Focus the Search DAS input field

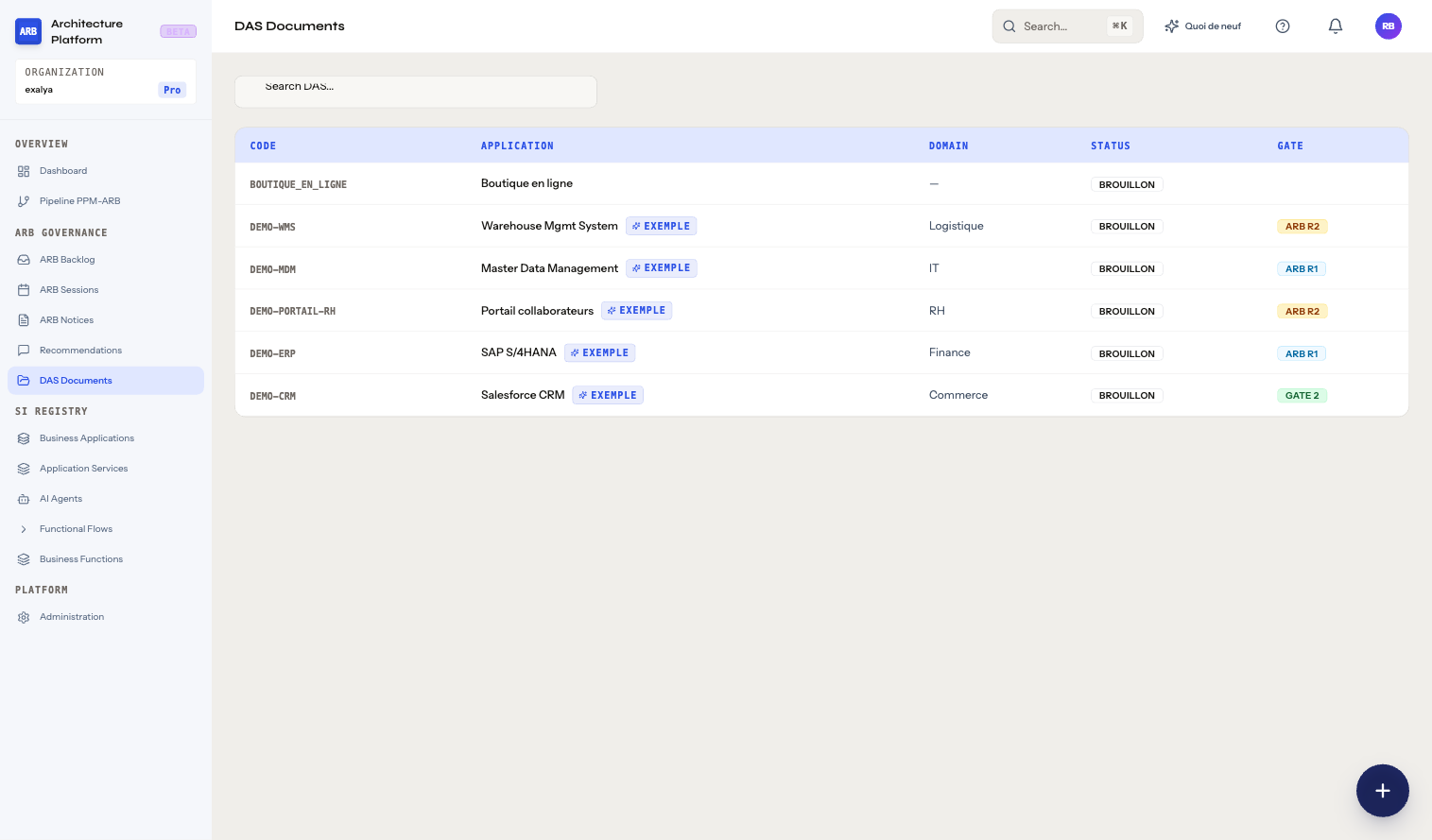[x=416, y=92]
